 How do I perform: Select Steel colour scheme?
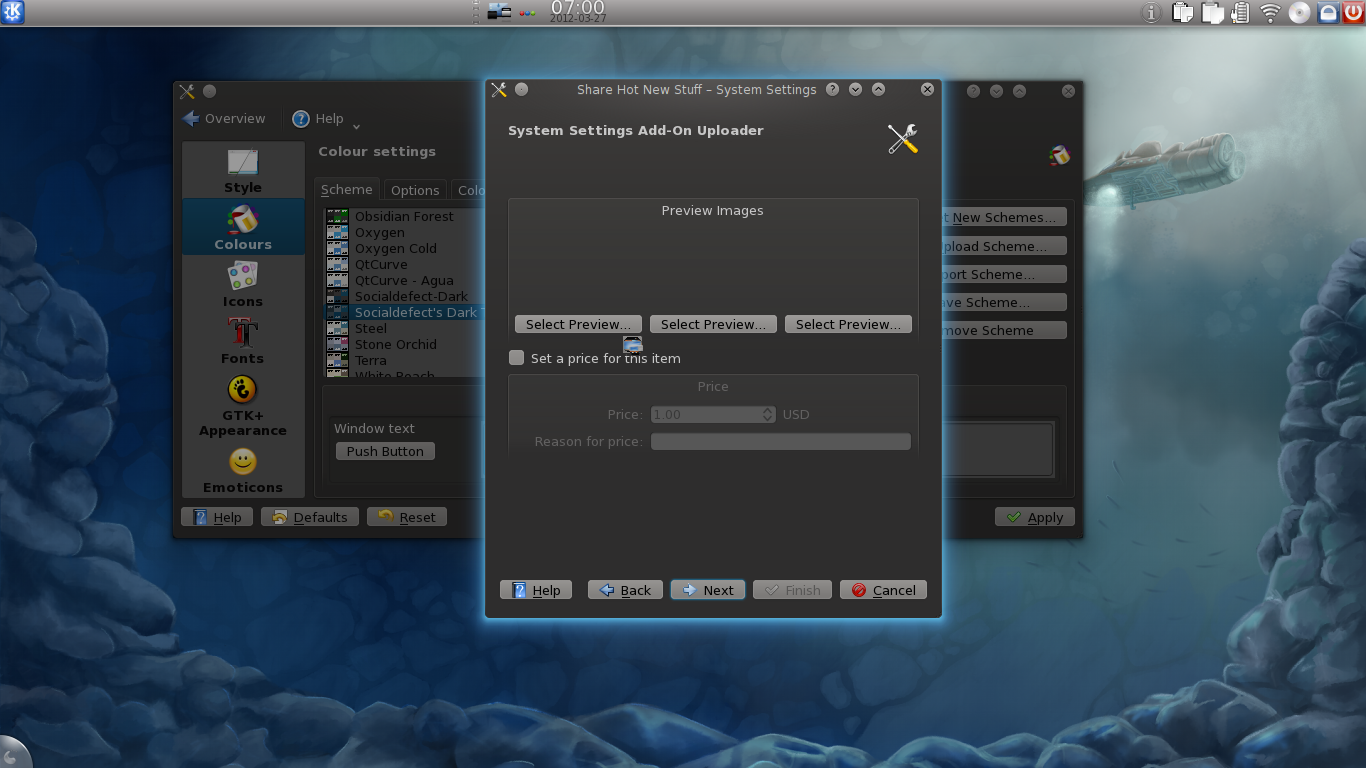[404, 328]
